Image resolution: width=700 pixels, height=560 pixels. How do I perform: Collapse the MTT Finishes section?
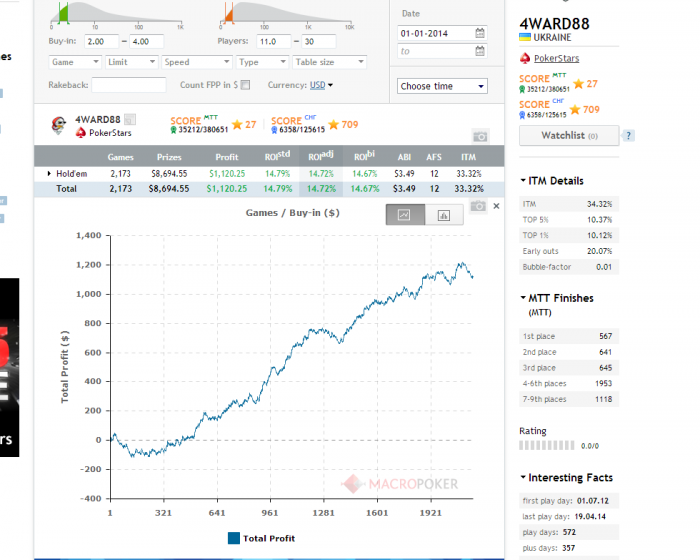pos(523,297)
